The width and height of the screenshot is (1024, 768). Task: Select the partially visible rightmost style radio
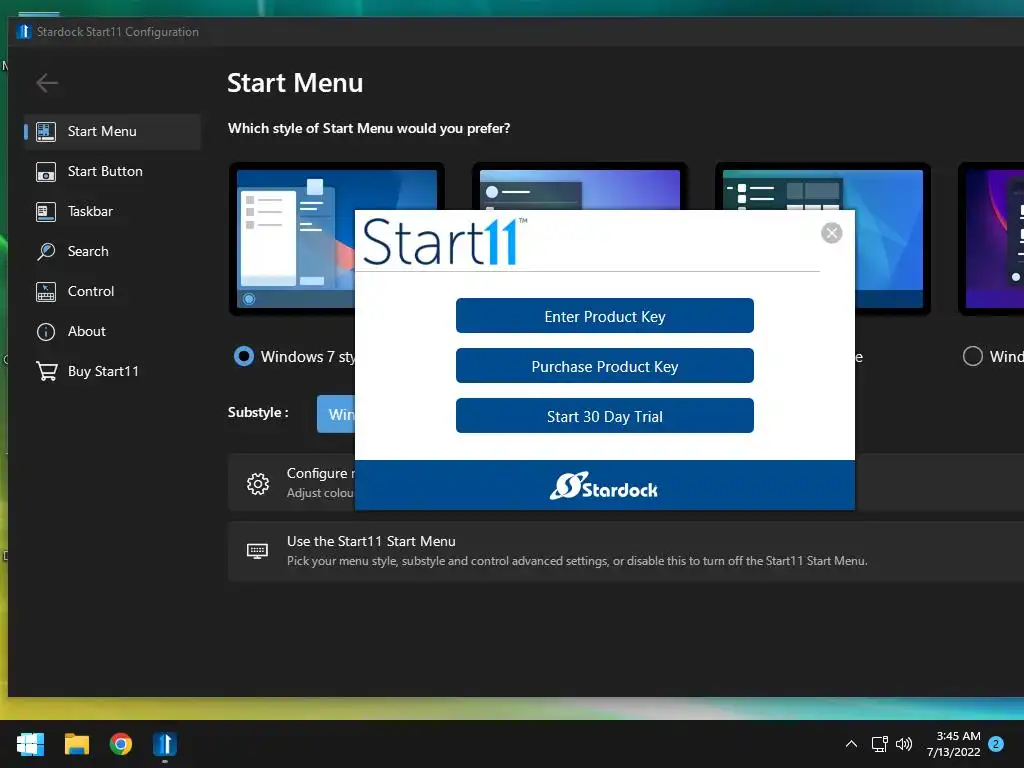click(x=972, y=357)
